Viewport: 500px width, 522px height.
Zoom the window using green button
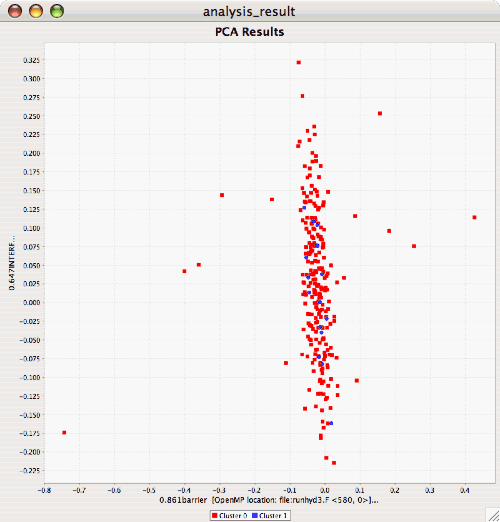coord(57,11)
